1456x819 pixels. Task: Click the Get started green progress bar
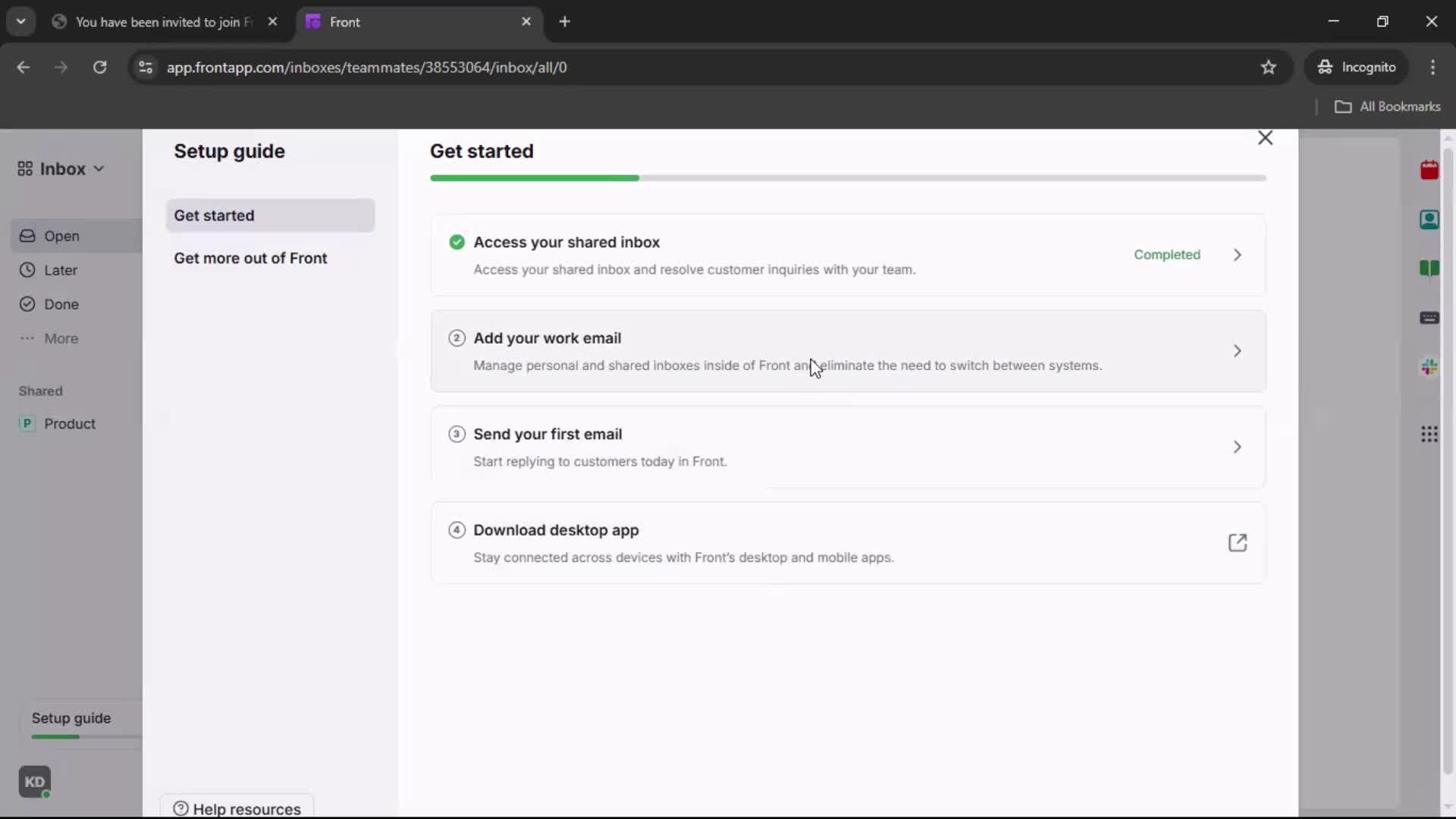click(535, 178)
